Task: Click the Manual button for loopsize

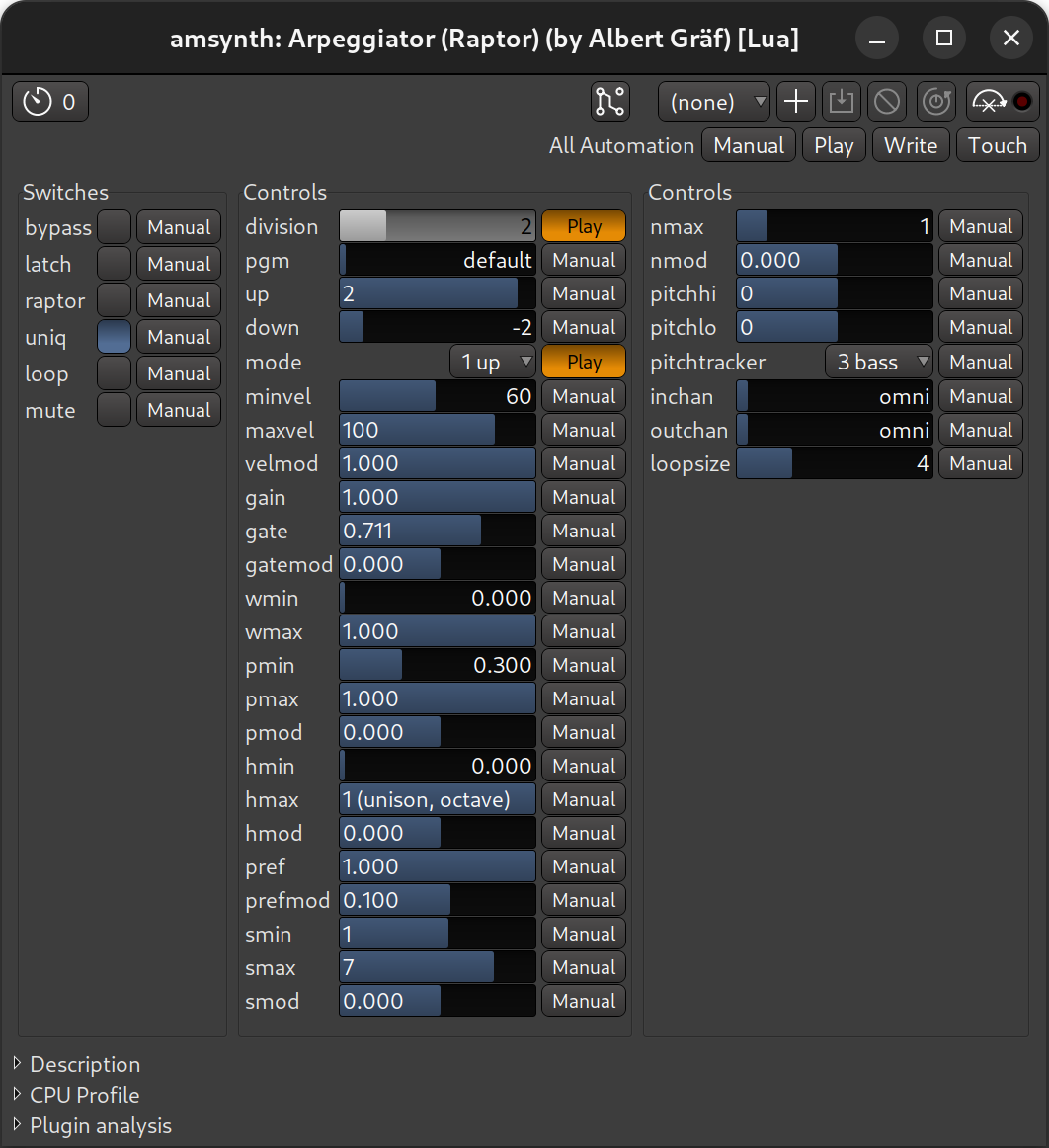Action: 980,463
